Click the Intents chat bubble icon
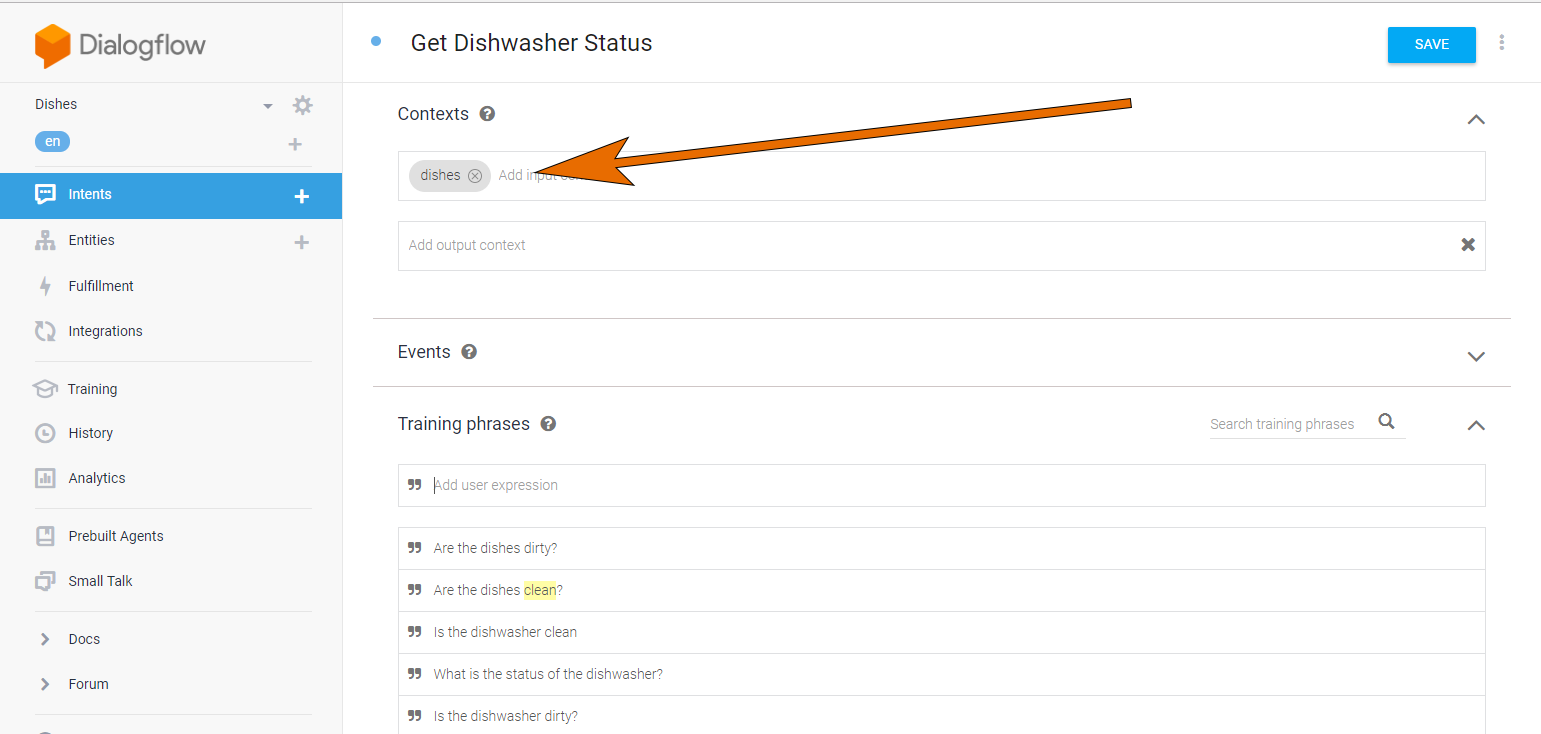 (x=45, y=194)
